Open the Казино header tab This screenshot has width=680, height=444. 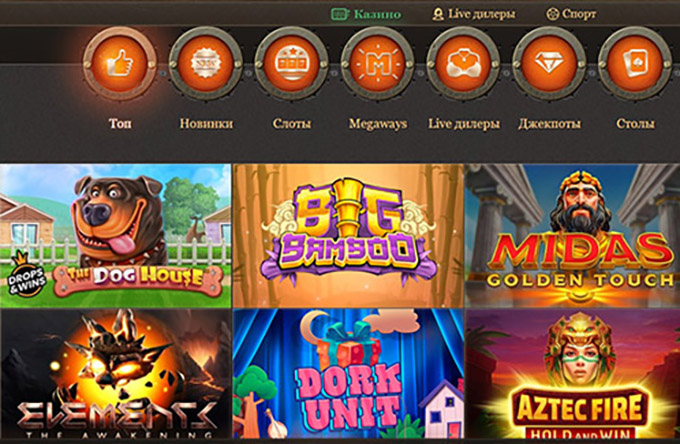[366, 14]
